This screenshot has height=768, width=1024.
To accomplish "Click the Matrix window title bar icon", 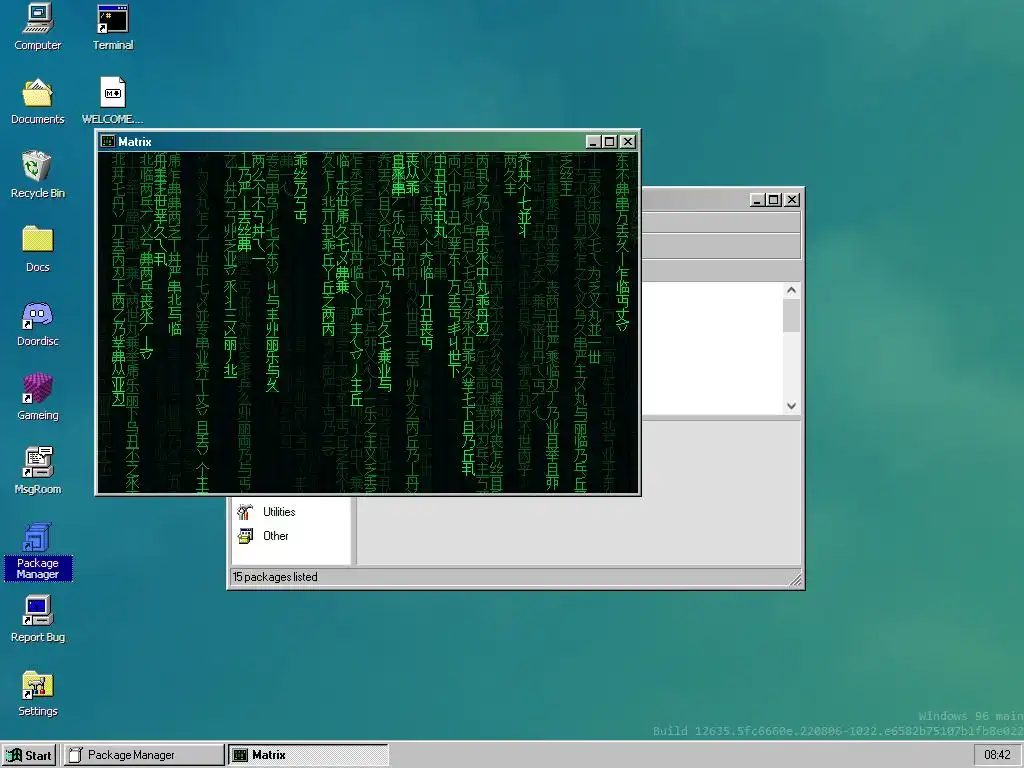I will tap(108, 142).
